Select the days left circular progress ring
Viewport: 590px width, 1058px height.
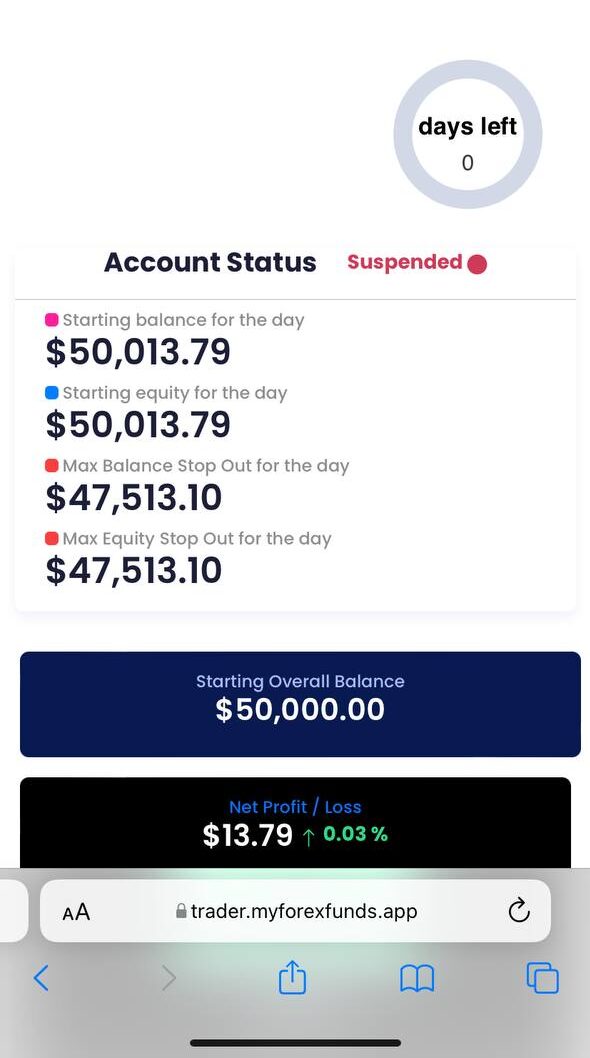468,134
